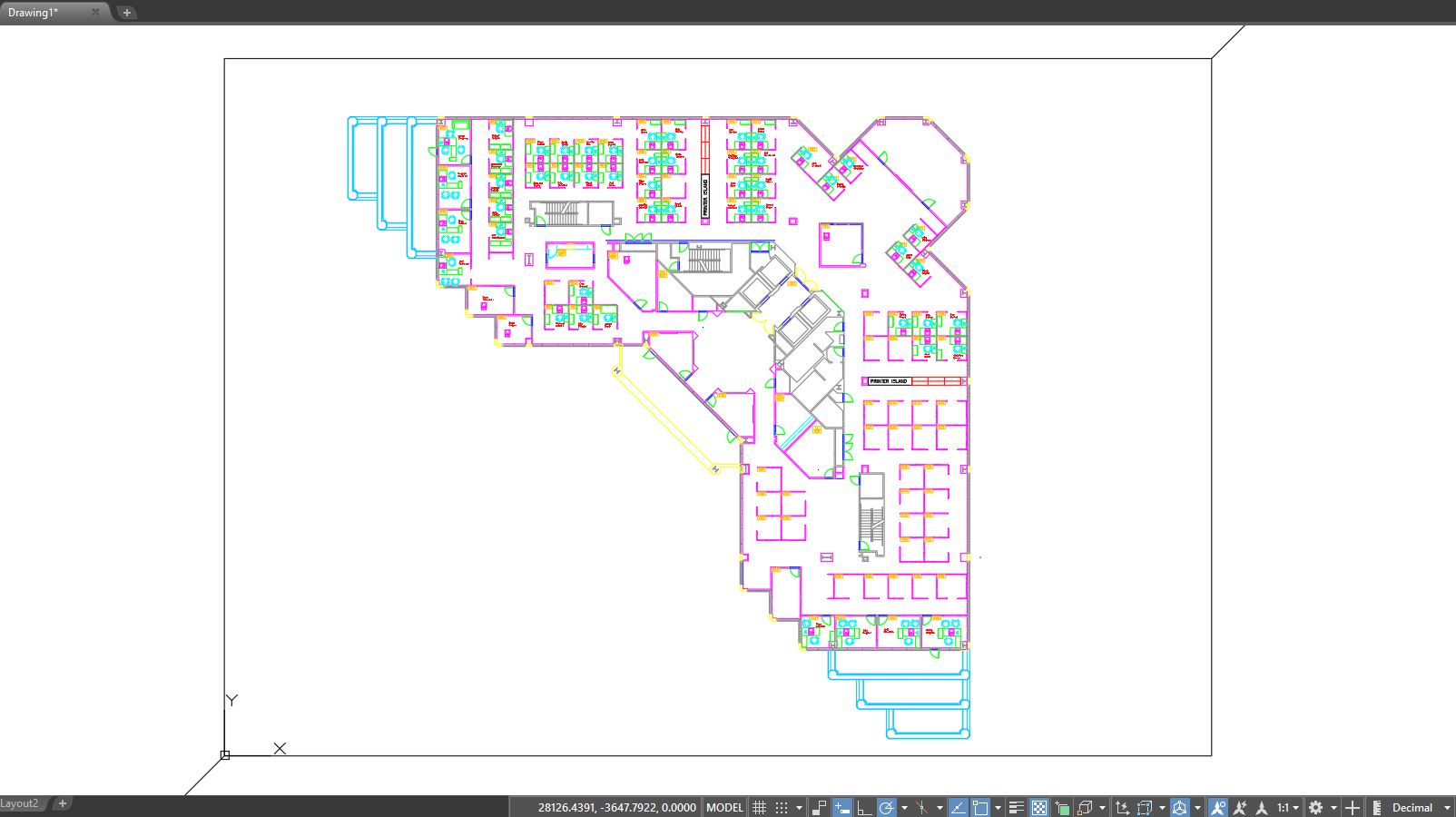Switch to the Layout2 tab
Viewport: 1456px width, 817px height.
(20, 803)
